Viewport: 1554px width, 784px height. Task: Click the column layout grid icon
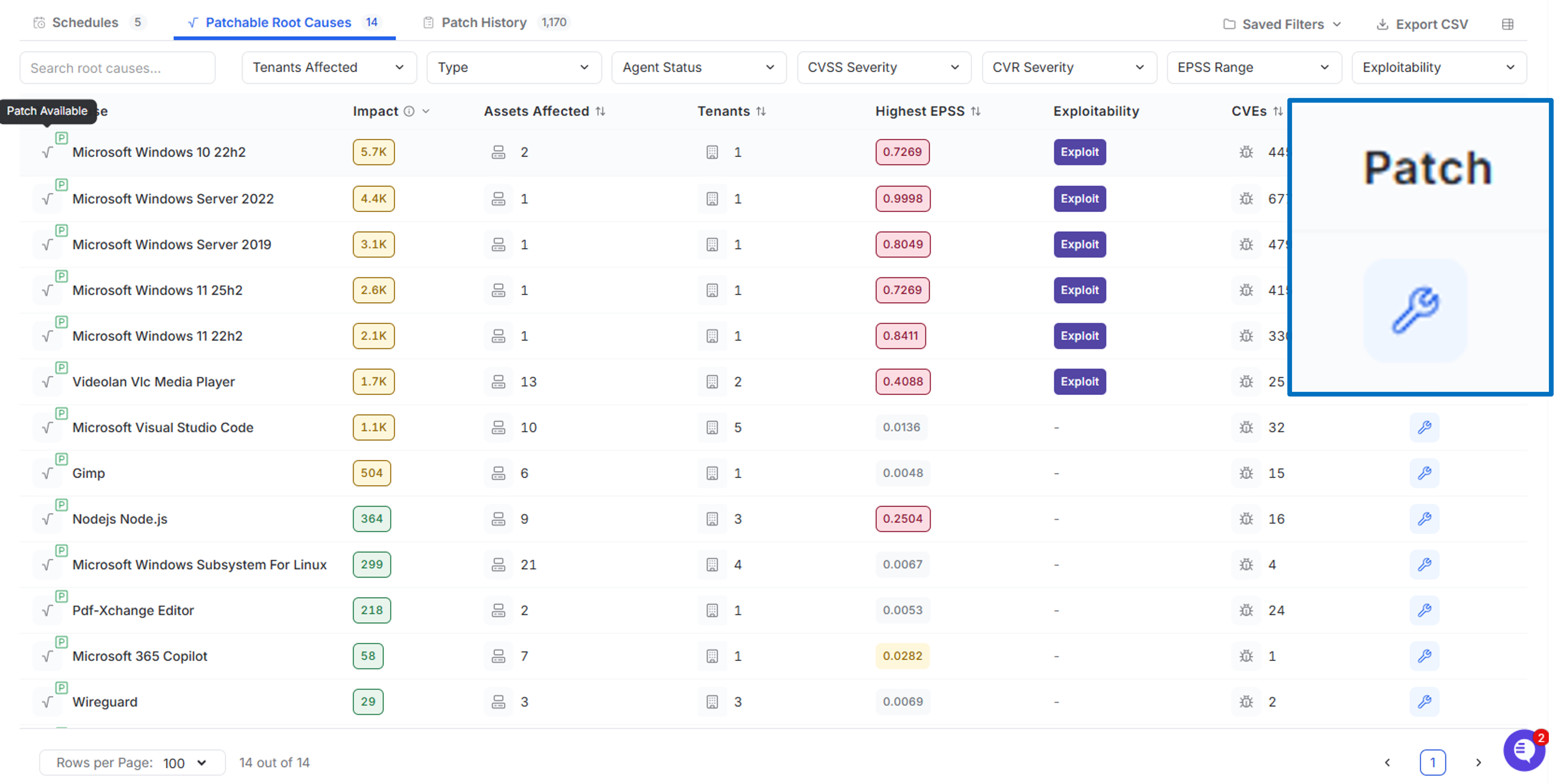pyautogui.click(x=1508, y=24)
